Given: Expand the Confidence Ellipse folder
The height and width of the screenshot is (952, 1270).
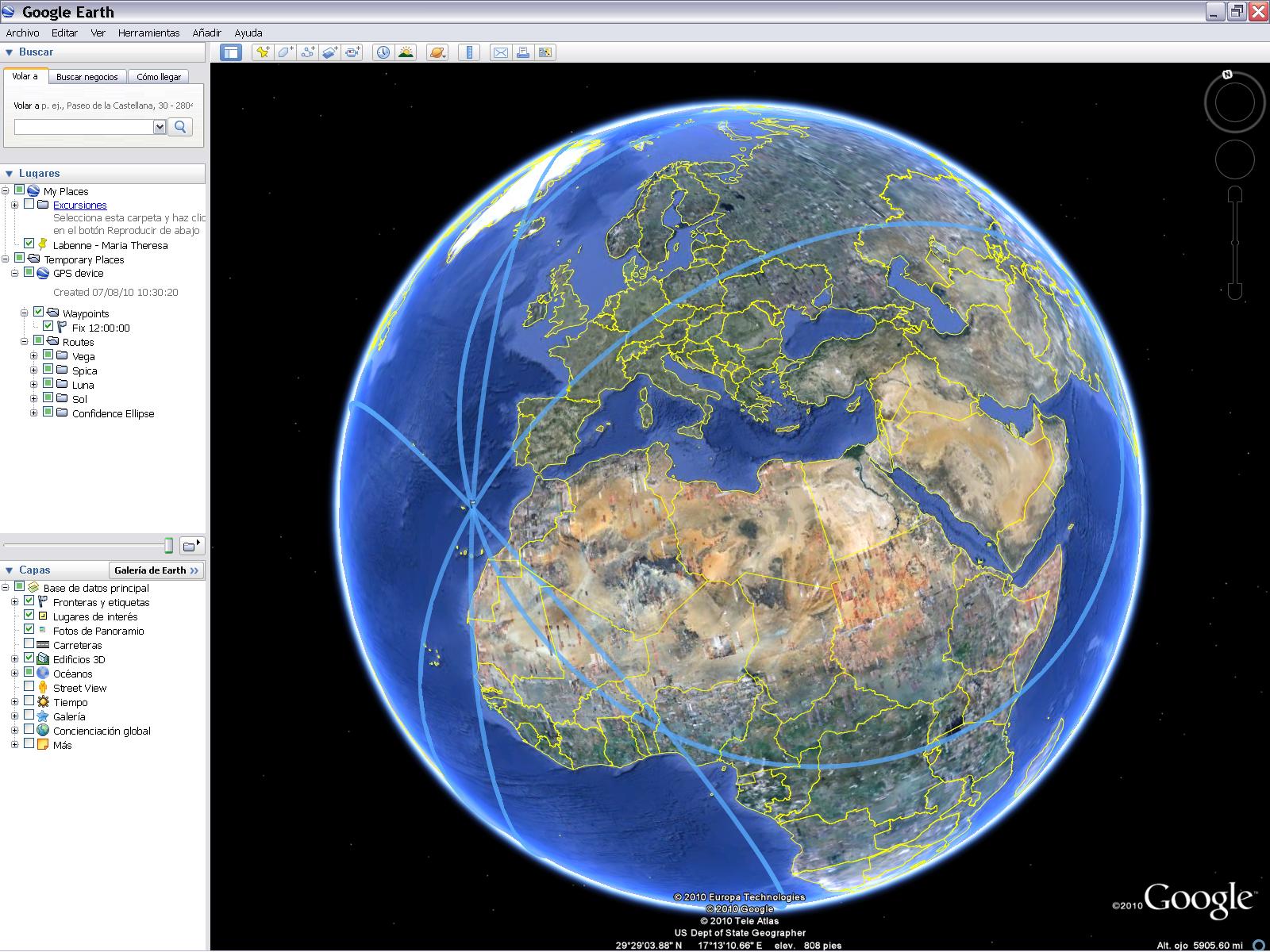Looking at the screenshot, I should 34,413.
